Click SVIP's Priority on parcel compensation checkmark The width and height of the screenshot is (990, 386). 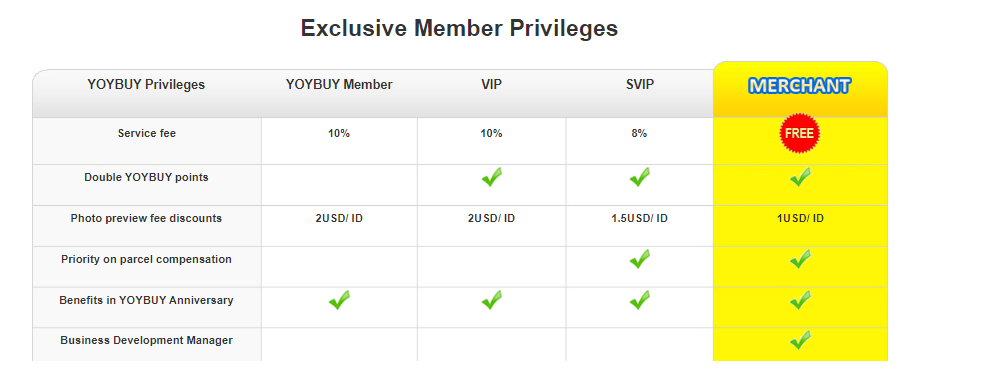pyautogui.click(x=640, y=259)
